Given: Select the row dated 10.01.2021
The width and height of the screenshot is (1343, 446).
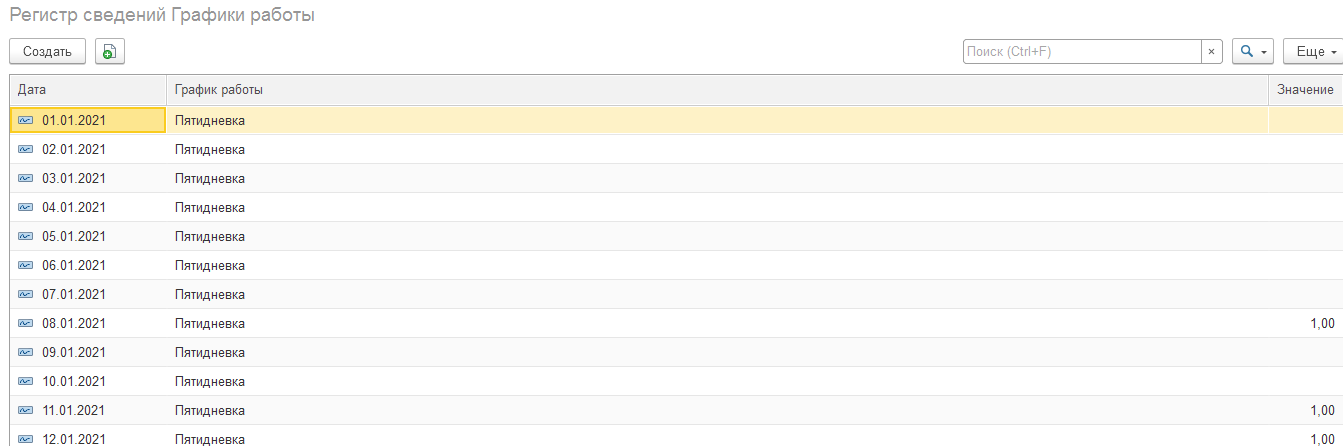Looking at the screenshot, I should (74, 382).
